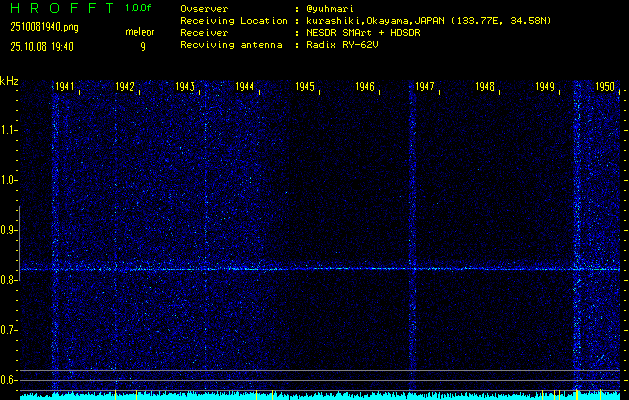629x400 pixels.
Task: Click receiver value NESDR SMArt + HDSDR
Action: click(x=363, y=33)
